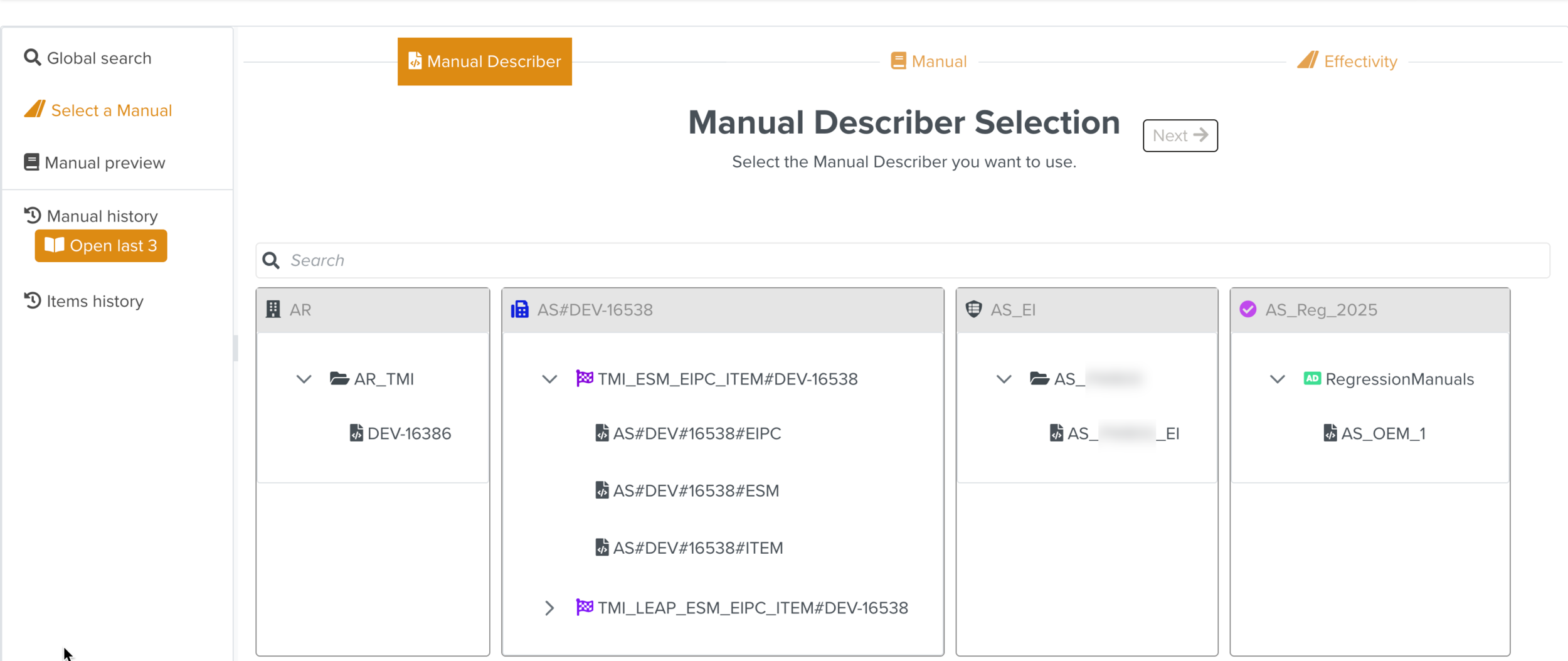The height and width of the screenshot is (661, 1568).
Task: Click the Global search magnifier icon
Action: 32,58
